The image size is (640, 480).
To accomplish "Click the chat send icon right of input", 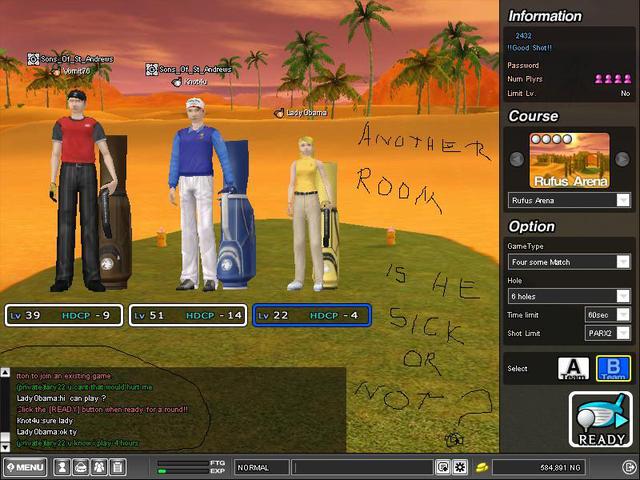I will 443,467.
